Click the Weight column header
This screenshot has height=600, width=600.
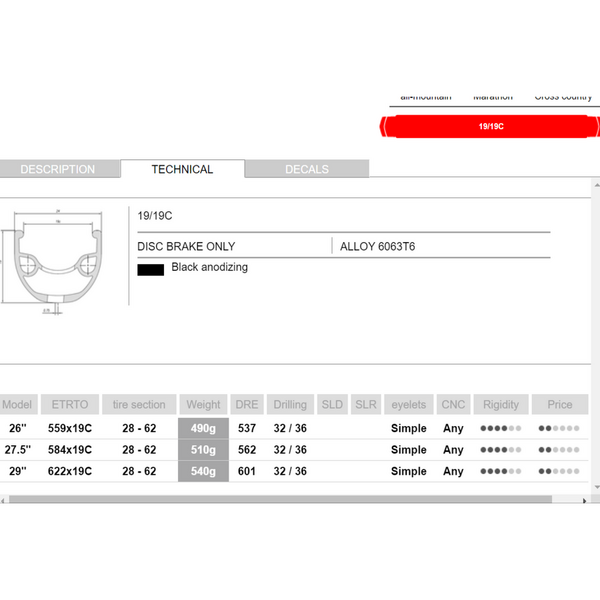pos(203,404)
